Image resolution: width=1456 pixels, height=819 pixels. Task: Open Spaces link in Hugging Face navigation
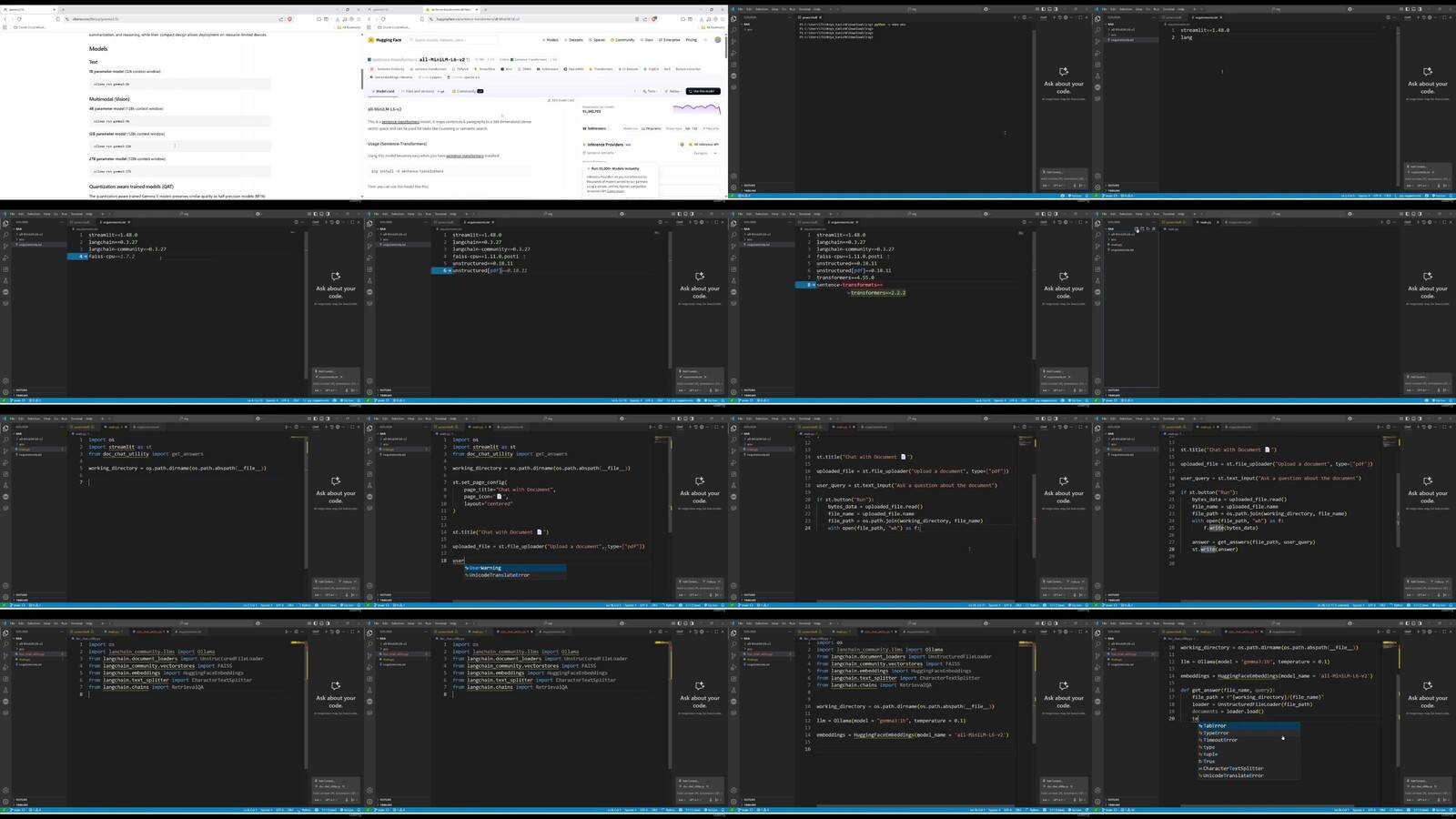coord(597,40)
